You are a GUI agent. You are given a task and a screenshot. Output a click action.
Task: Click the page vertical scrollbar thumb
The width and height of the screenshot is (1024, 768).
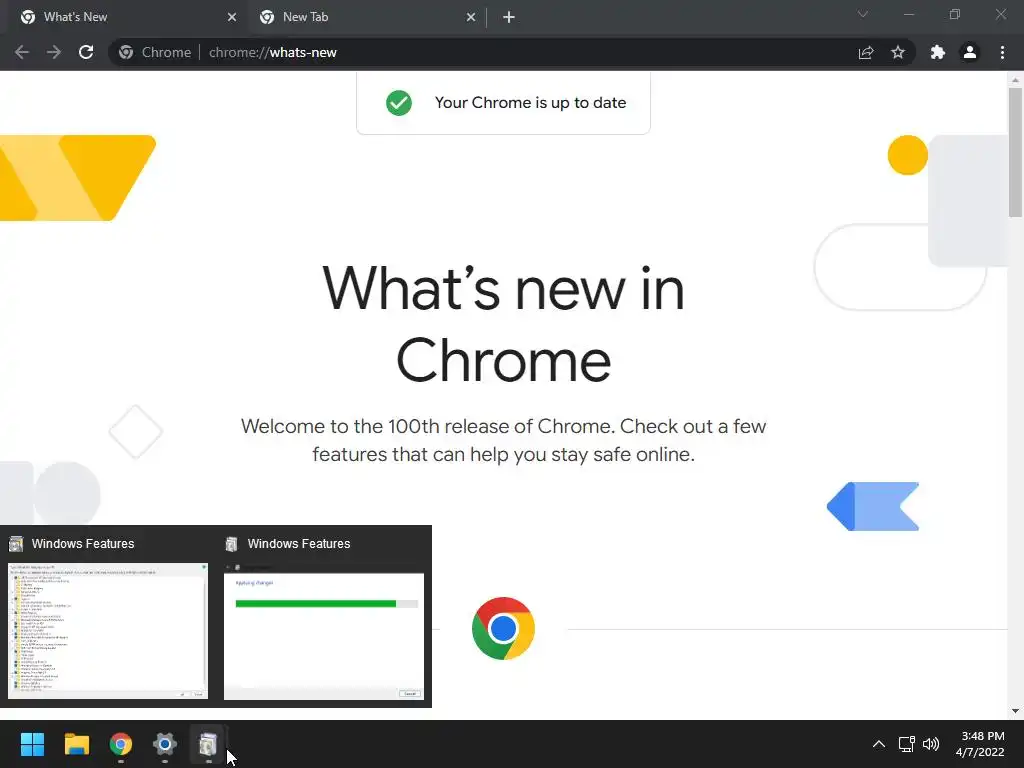tap(1015, 152)
